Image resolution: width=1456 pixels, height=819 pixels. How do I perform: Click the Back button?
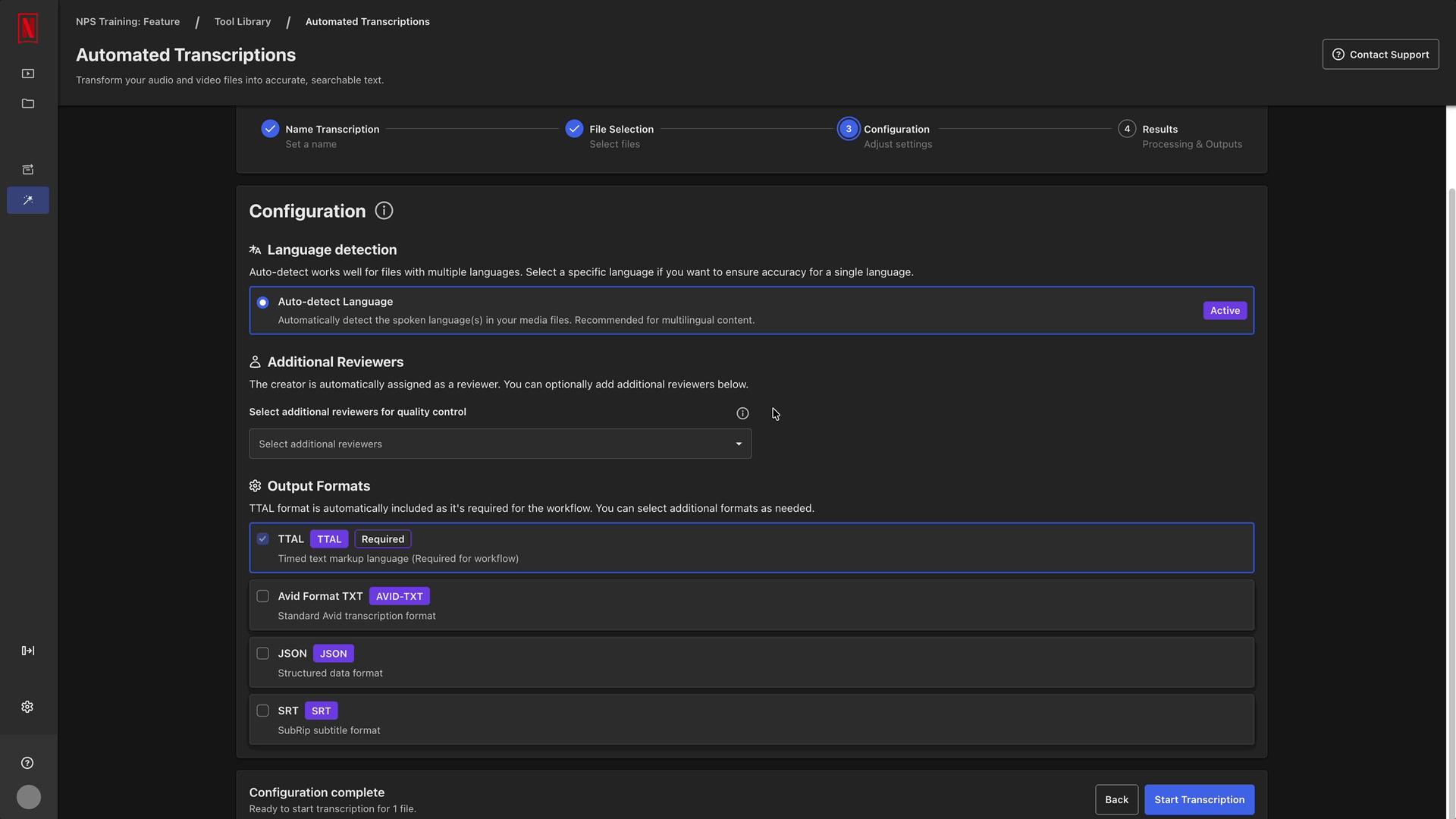point(1116,799)
